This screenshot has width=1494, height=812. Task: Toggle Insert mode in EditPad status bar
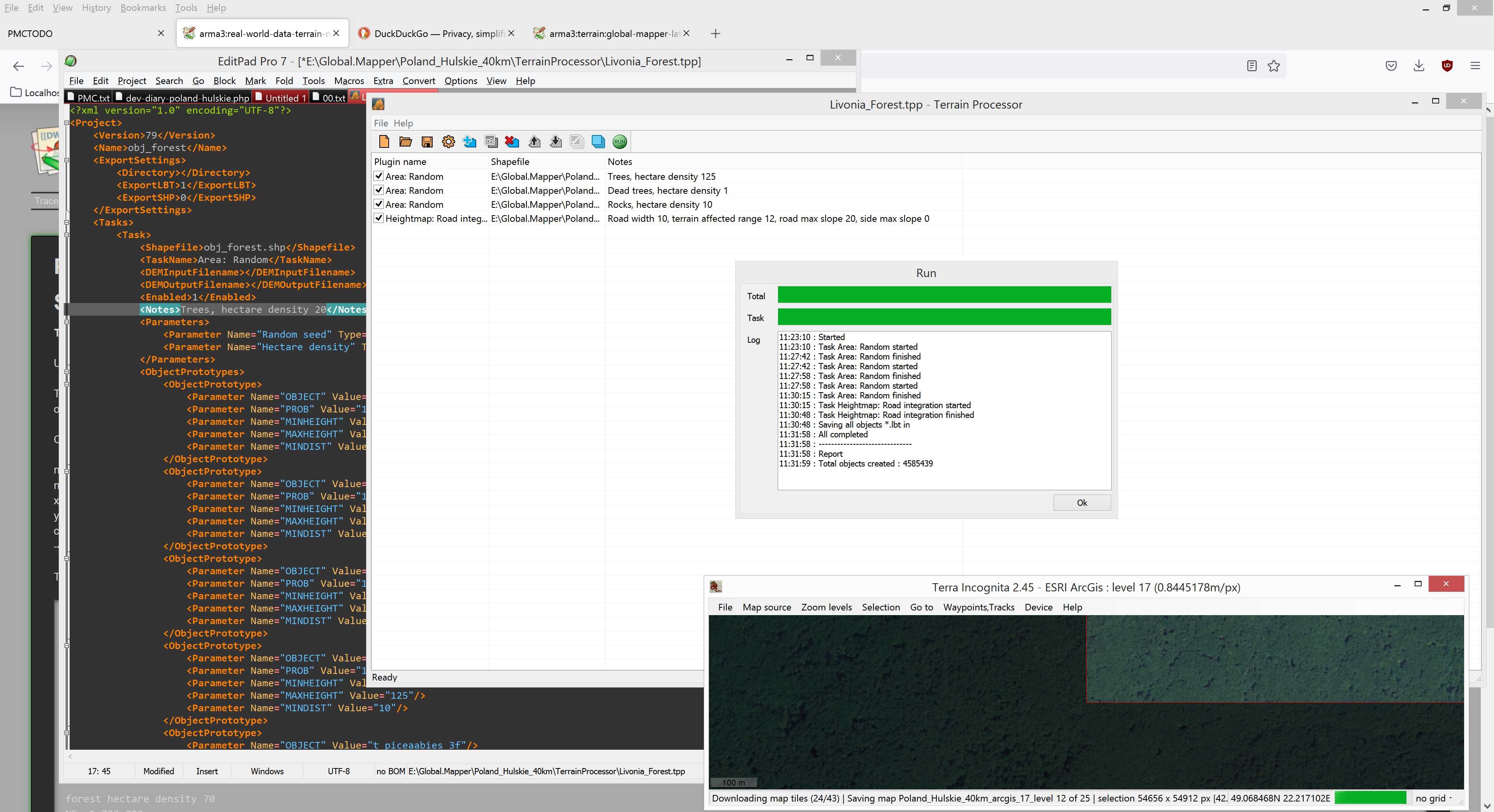tap(207, 772)
